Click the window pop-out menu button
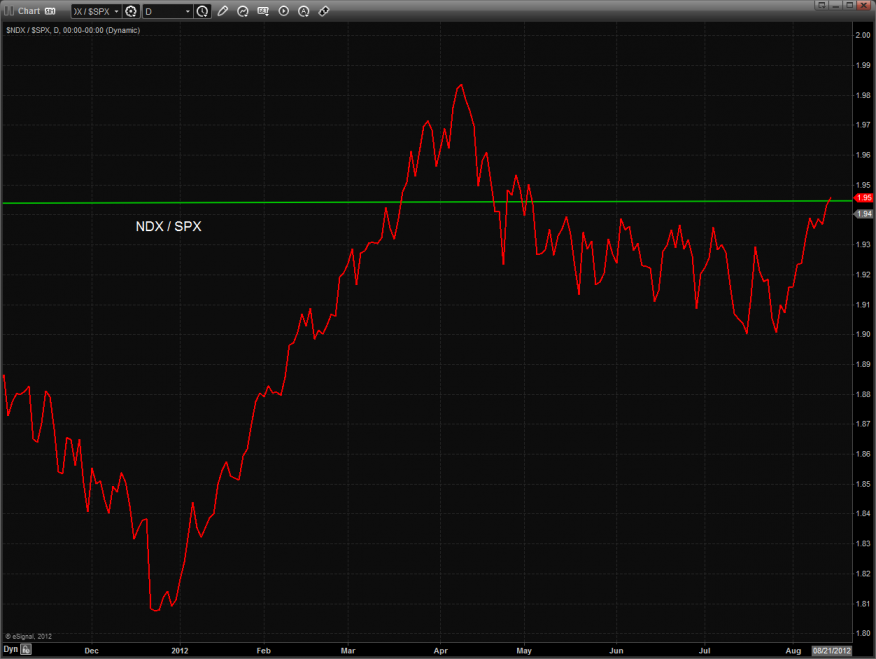 click(x=820, y=6)
